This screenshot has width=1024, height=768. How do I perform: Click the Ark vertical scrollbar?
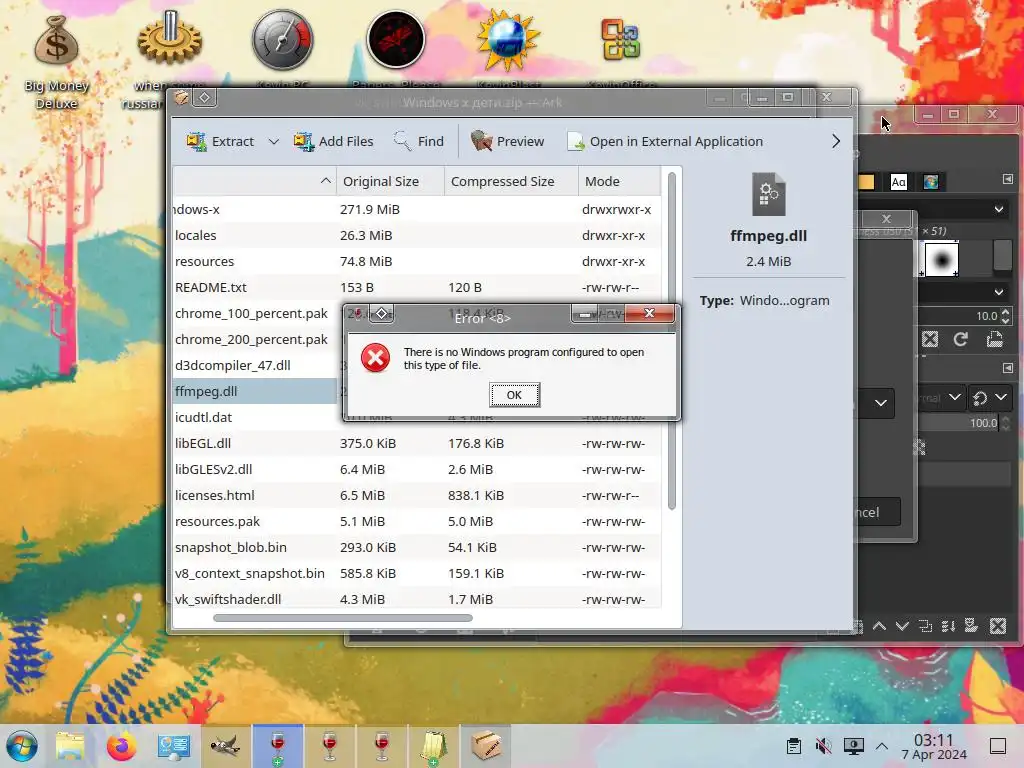click(x=671, y=340)
